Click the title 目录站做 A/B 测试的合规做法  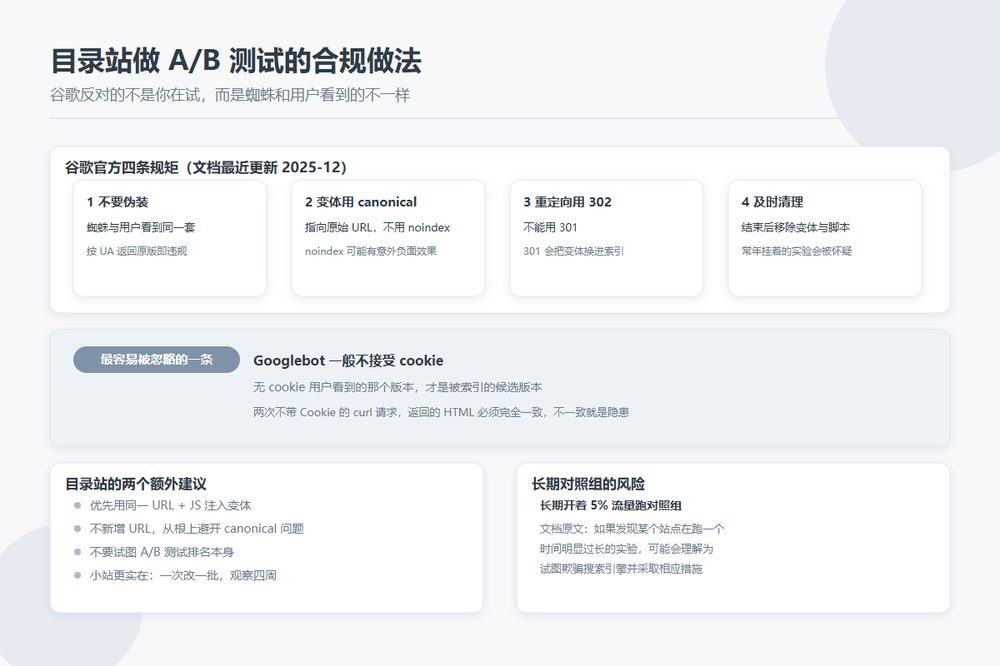[x=236, y=61]
